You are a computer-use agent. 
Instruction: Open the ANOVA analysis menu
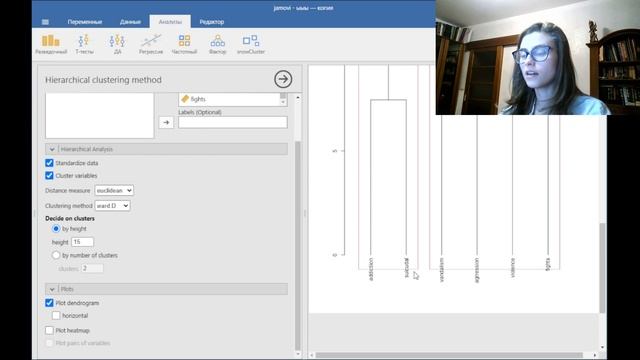click(117, 44)
